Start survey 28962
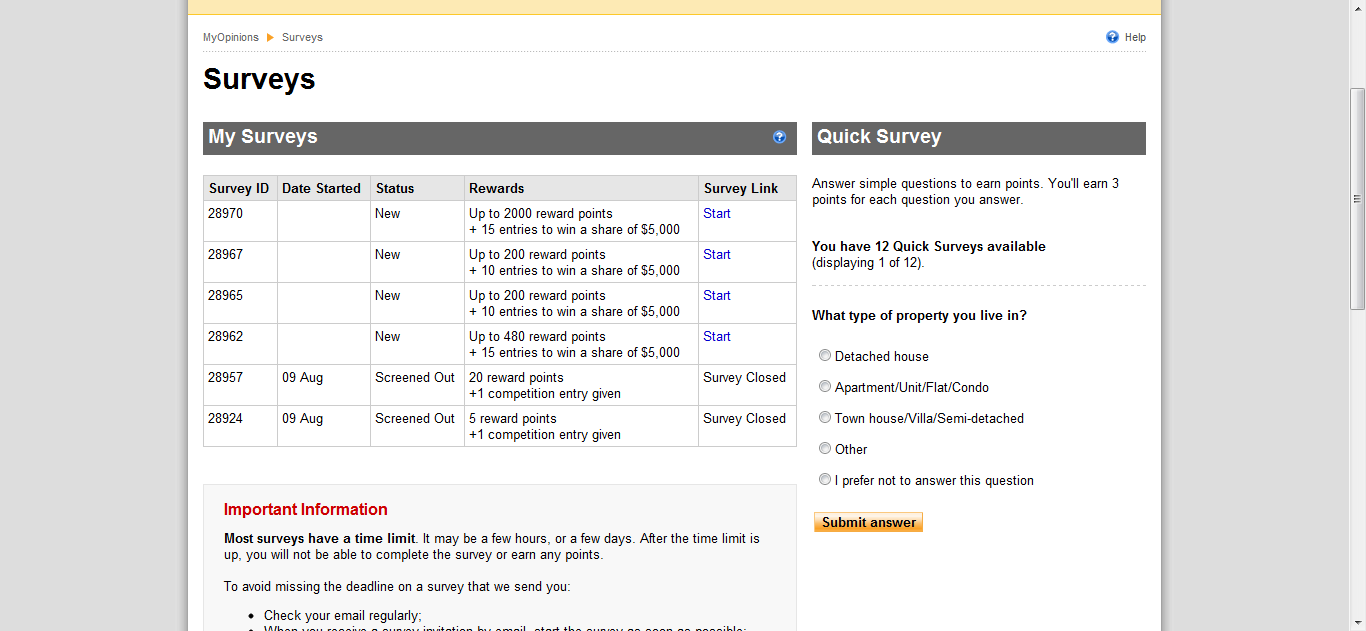 (x=716, y=336)
